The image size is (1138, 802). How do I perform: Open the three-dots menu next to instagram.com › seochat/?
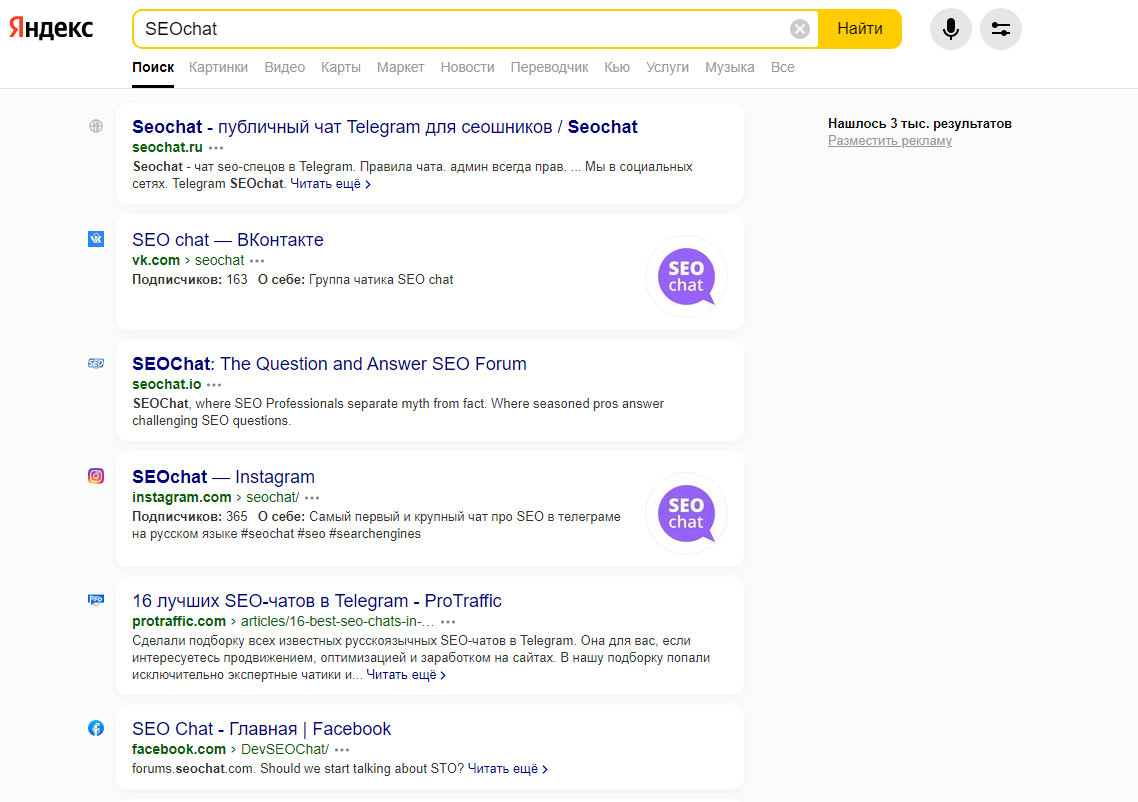pos(312,499)
